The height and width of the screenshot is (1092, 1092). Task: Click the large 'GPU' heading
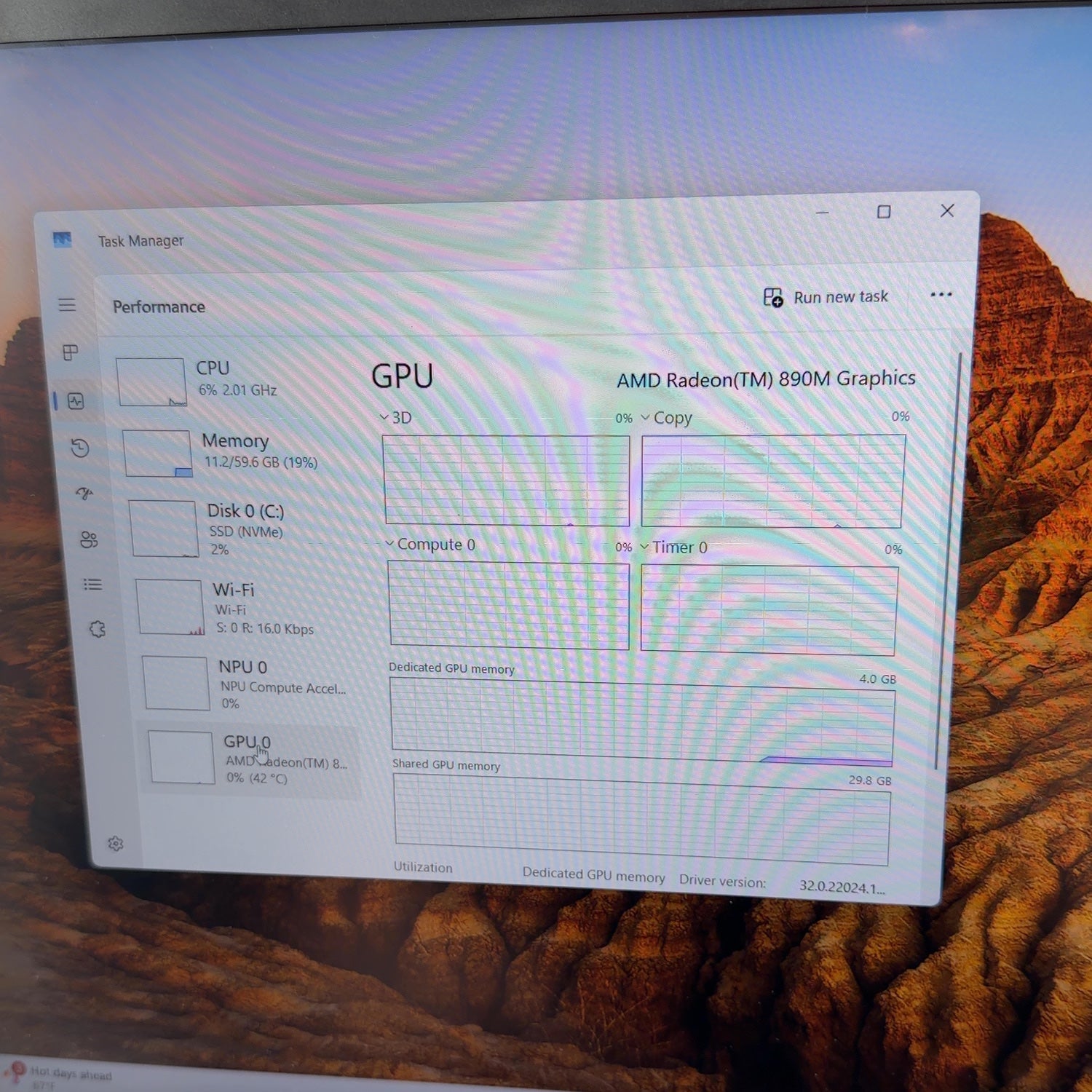pyautogui.click(x=402, y=376)
